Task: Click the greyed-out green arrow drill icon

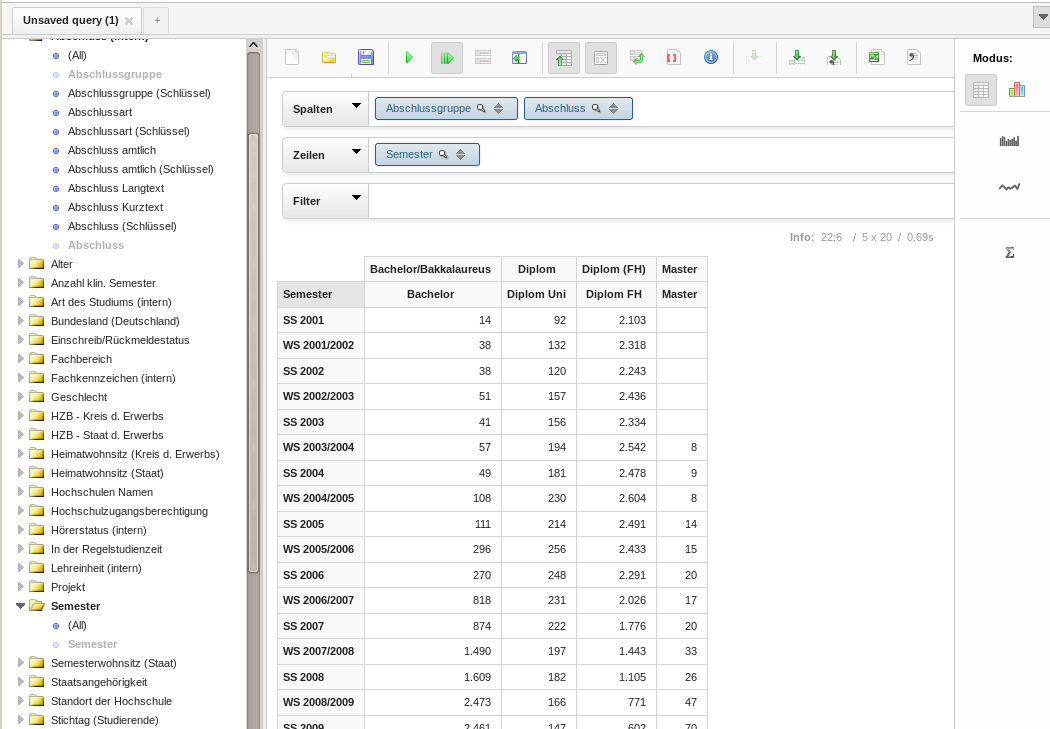Action: pyautogui.click(x=754, y=58)
